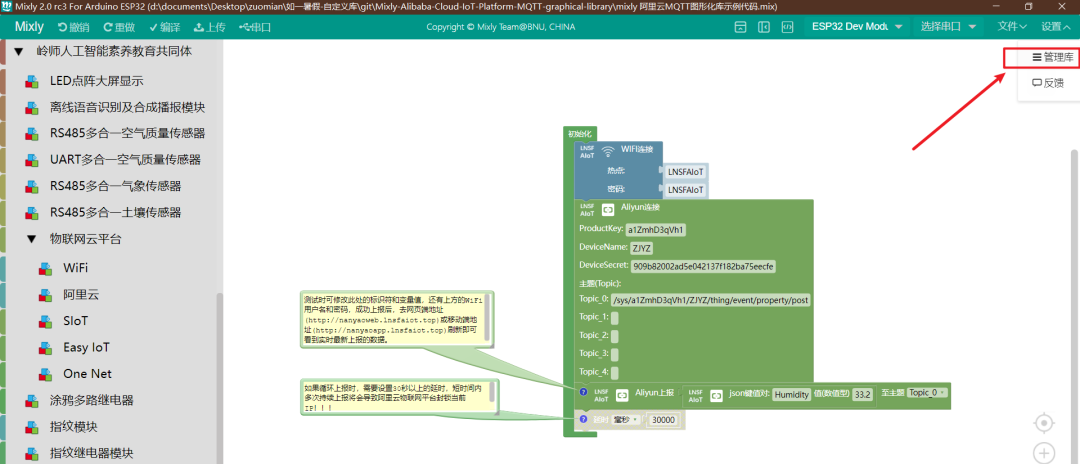Click the empty Topic_2 field
Screen dimensions: 1080x464
(x=614, y=336)
